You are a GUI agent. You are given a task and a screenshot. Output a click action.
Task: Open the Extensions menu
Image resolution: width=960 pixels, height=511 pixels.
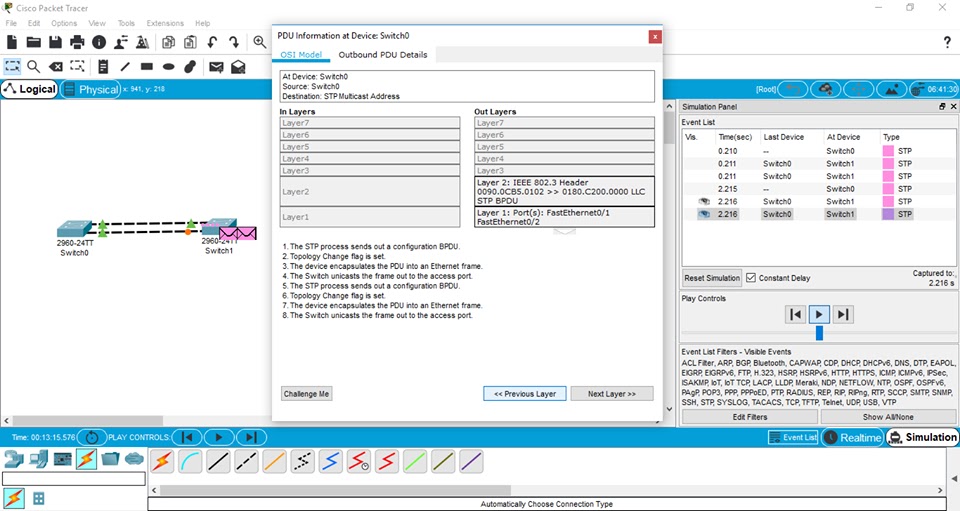click(x=165, y=23)
